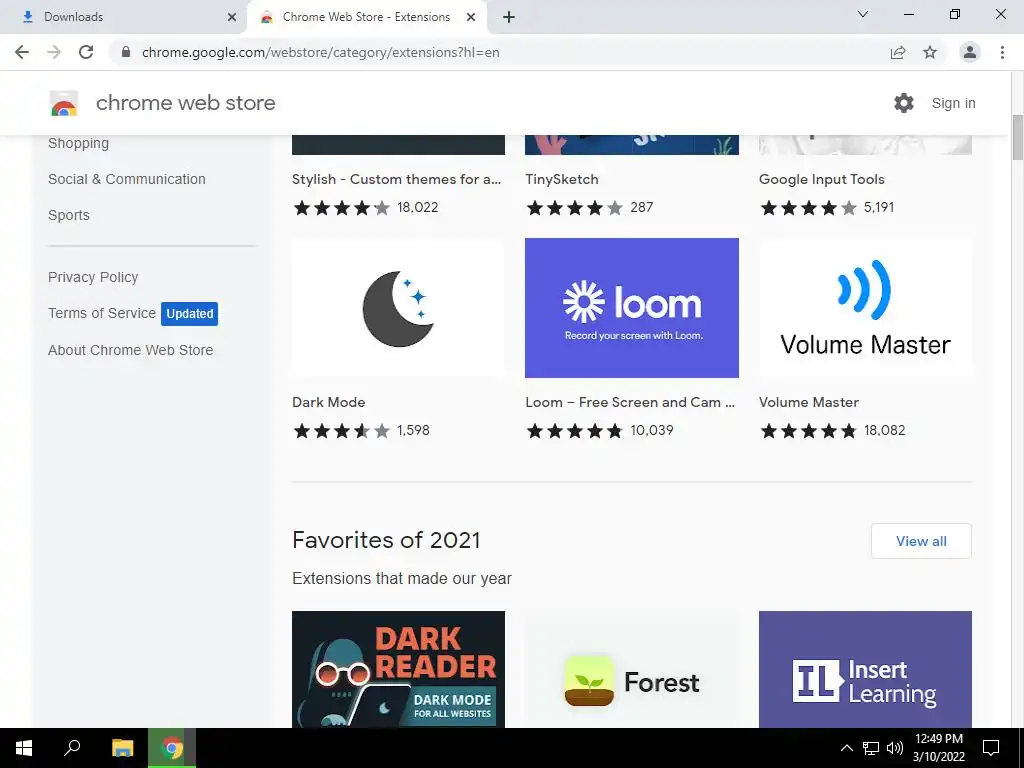
Task: Open web store settings gear
Action: click(904, 103)
